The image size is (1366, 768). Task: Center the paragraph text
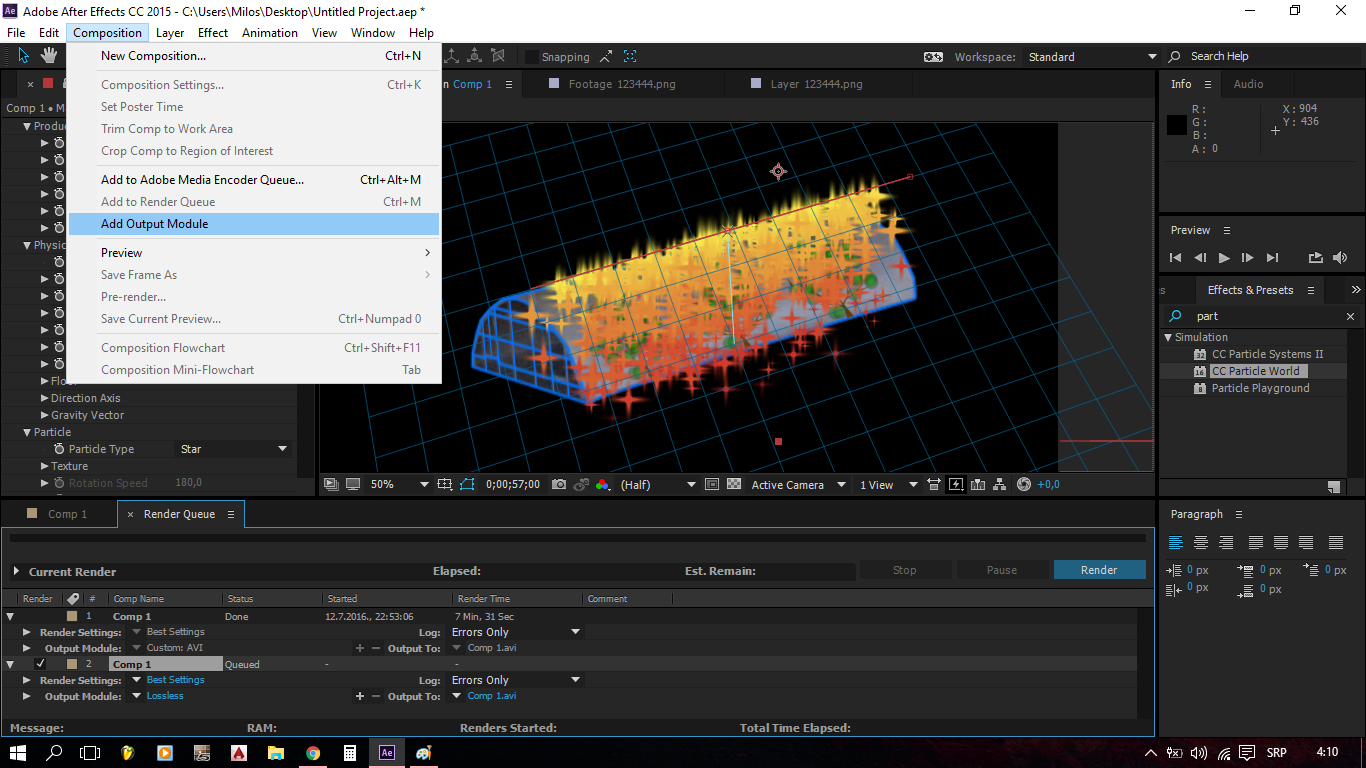coord(1201,543)
